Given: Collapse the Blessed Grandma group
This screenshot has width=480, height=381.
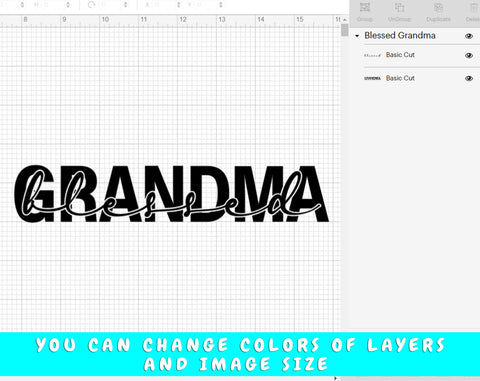Looking at the screenshot, I should tap(357, 36).
